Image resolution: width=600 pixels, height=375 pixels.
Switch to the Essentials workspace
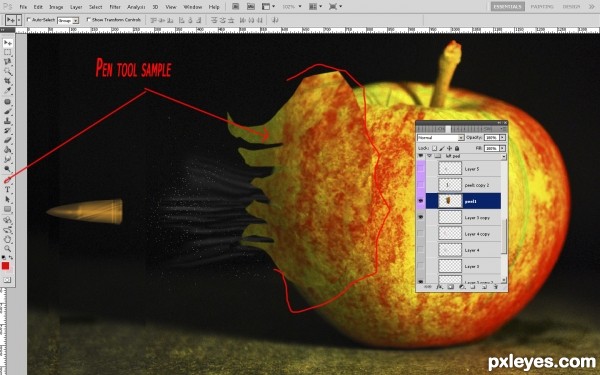coord(507,7)
